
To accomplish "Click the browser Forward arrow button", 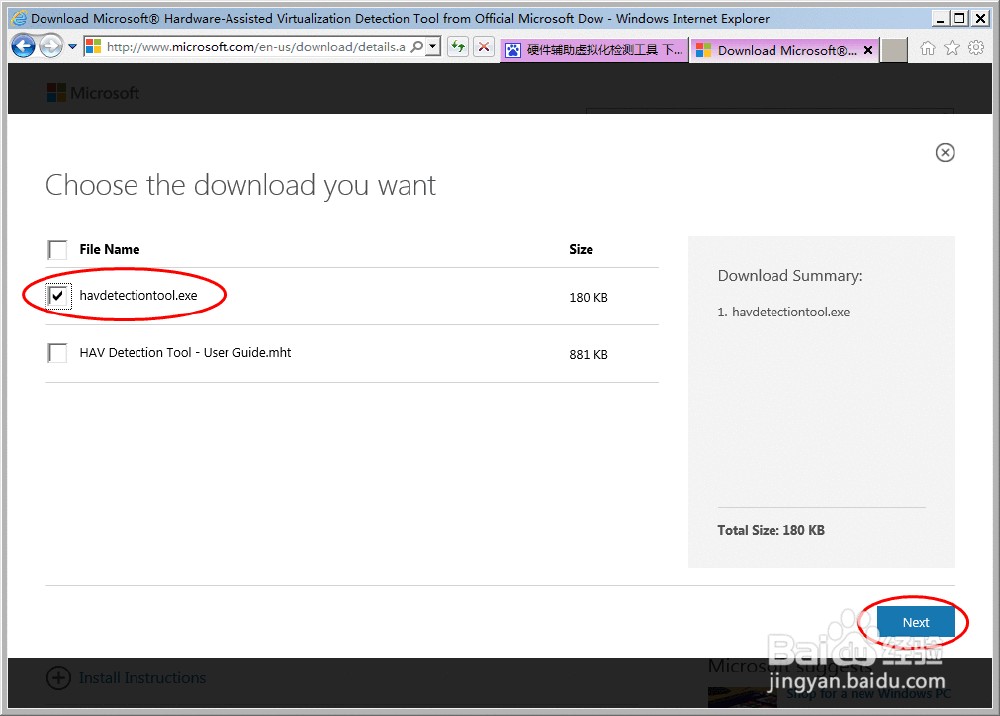I will [x=51, y=47].
